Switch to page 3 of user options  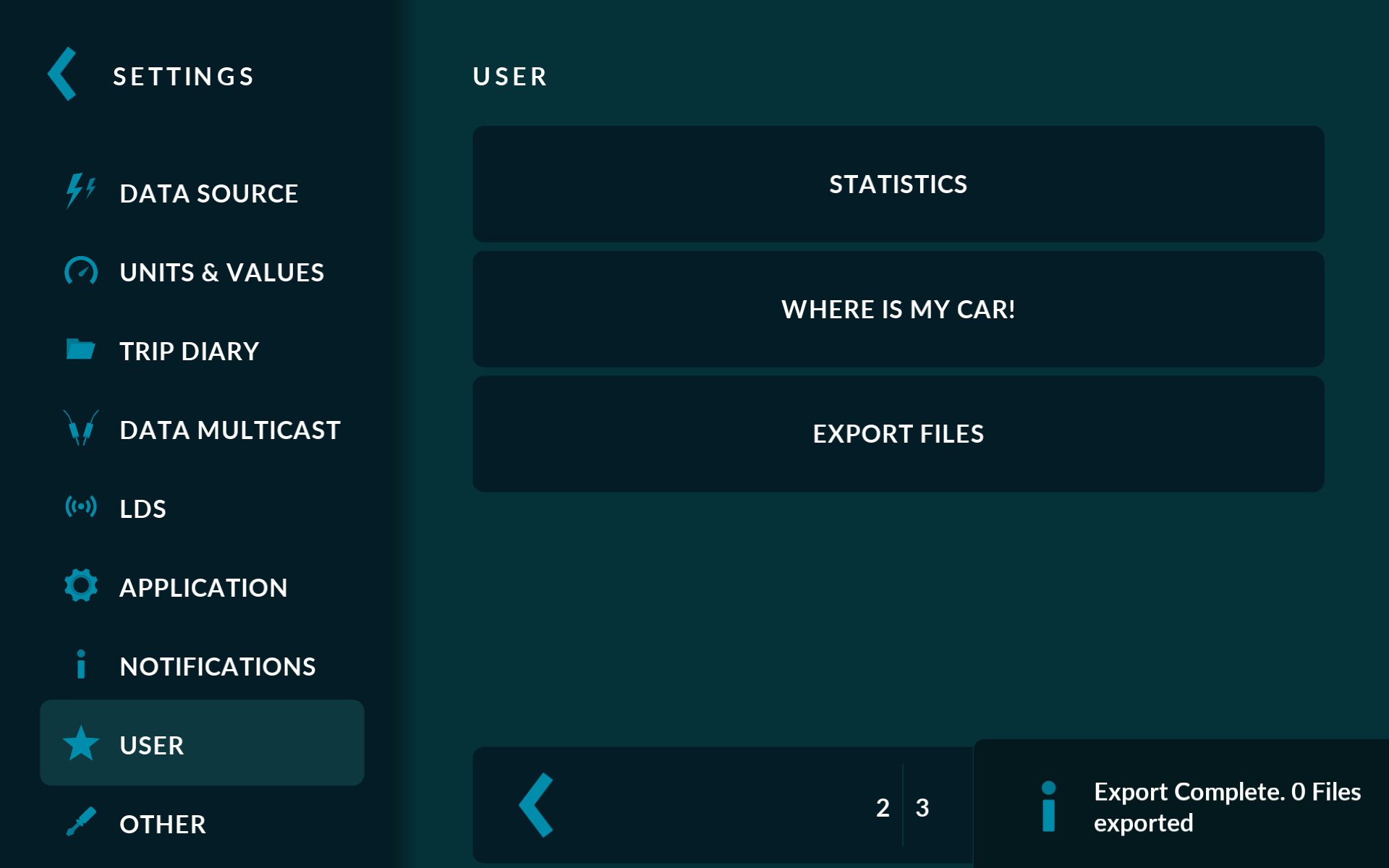[922, 807]
